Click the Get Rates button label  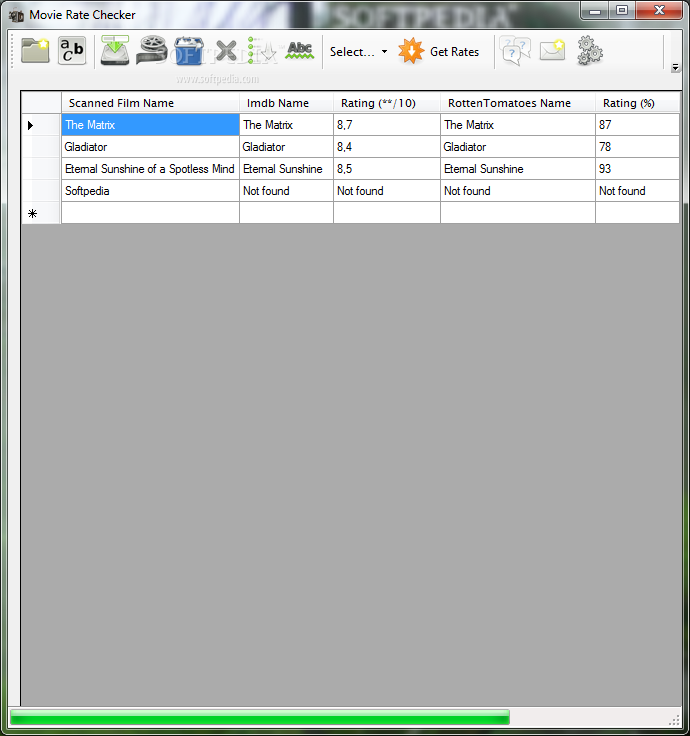coord(454,52)
